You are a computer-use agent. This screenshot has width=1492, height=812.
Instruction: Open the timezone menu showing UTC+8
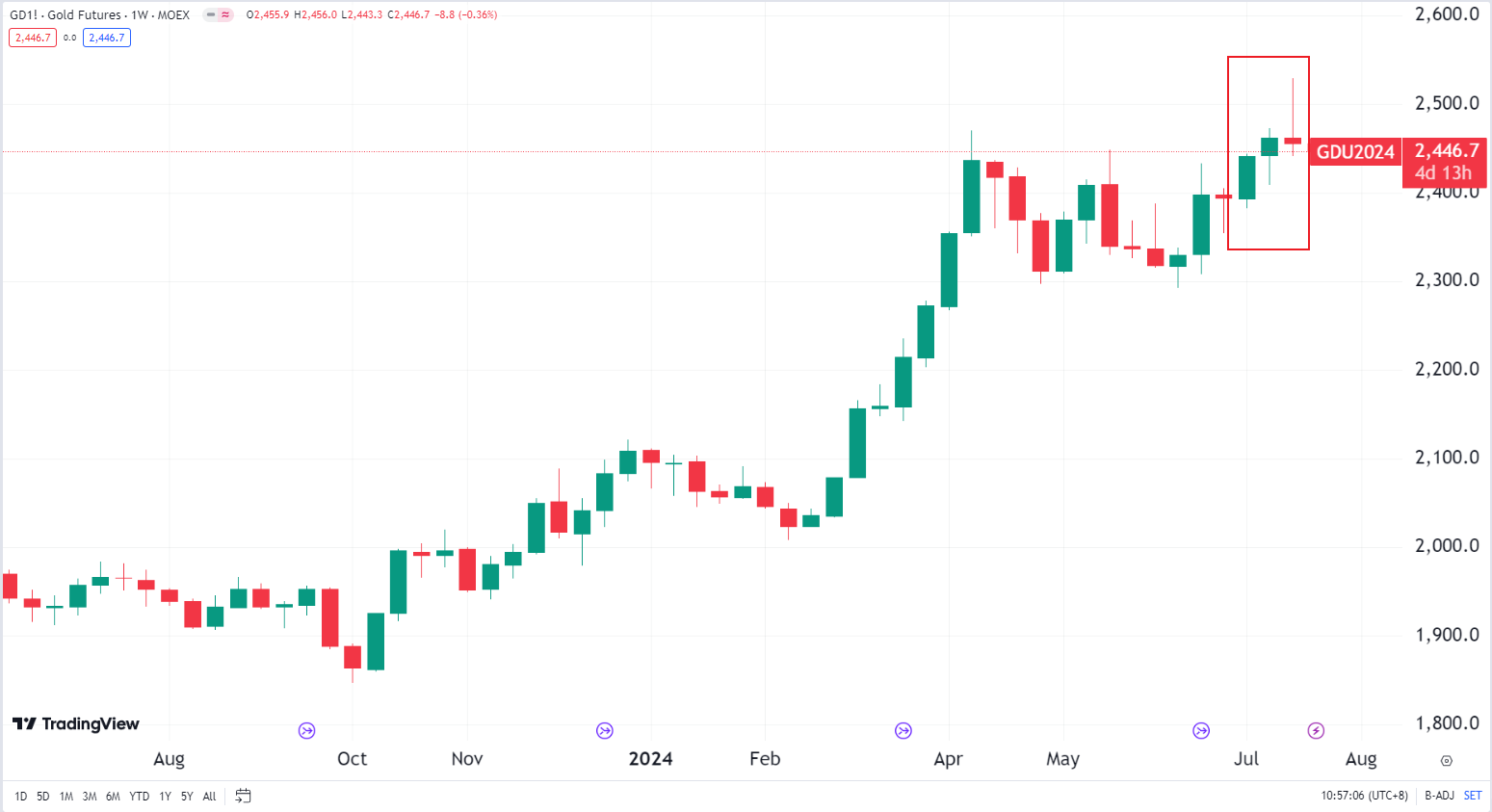point(1364,796)
